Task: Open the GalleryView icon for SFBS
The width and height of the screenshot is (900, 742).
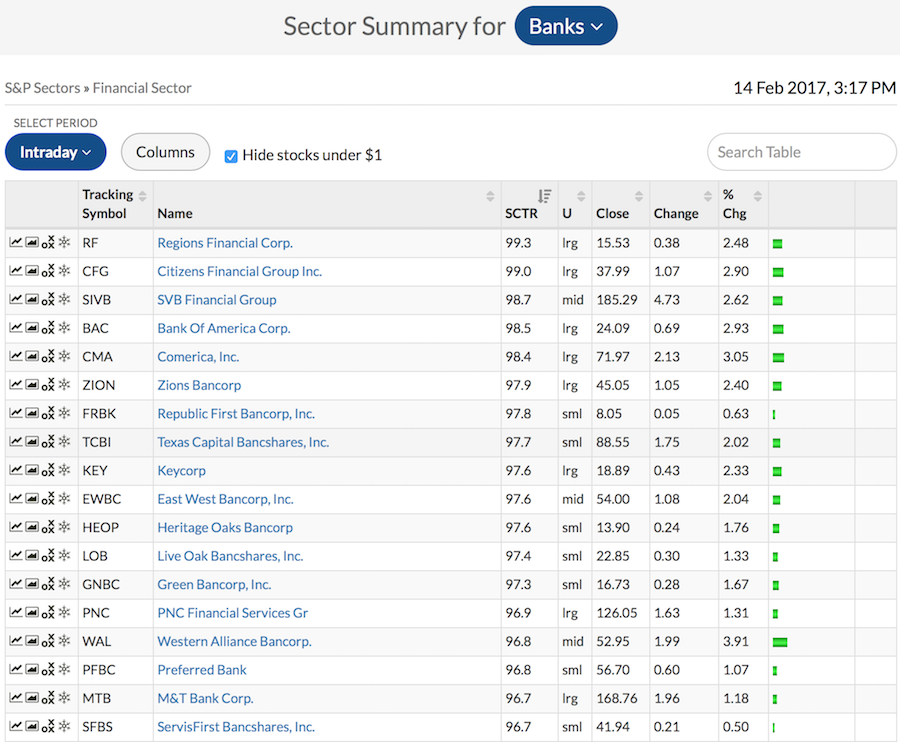Action: point(32,726)
